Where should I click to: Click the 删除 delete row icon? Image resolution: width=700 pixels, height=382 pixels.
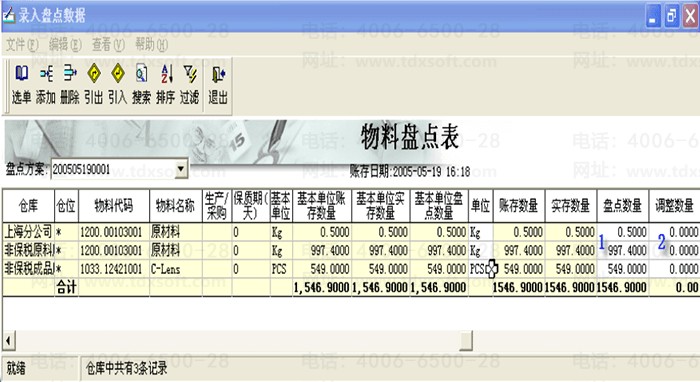pyautogui.click(x=70, y=74)
